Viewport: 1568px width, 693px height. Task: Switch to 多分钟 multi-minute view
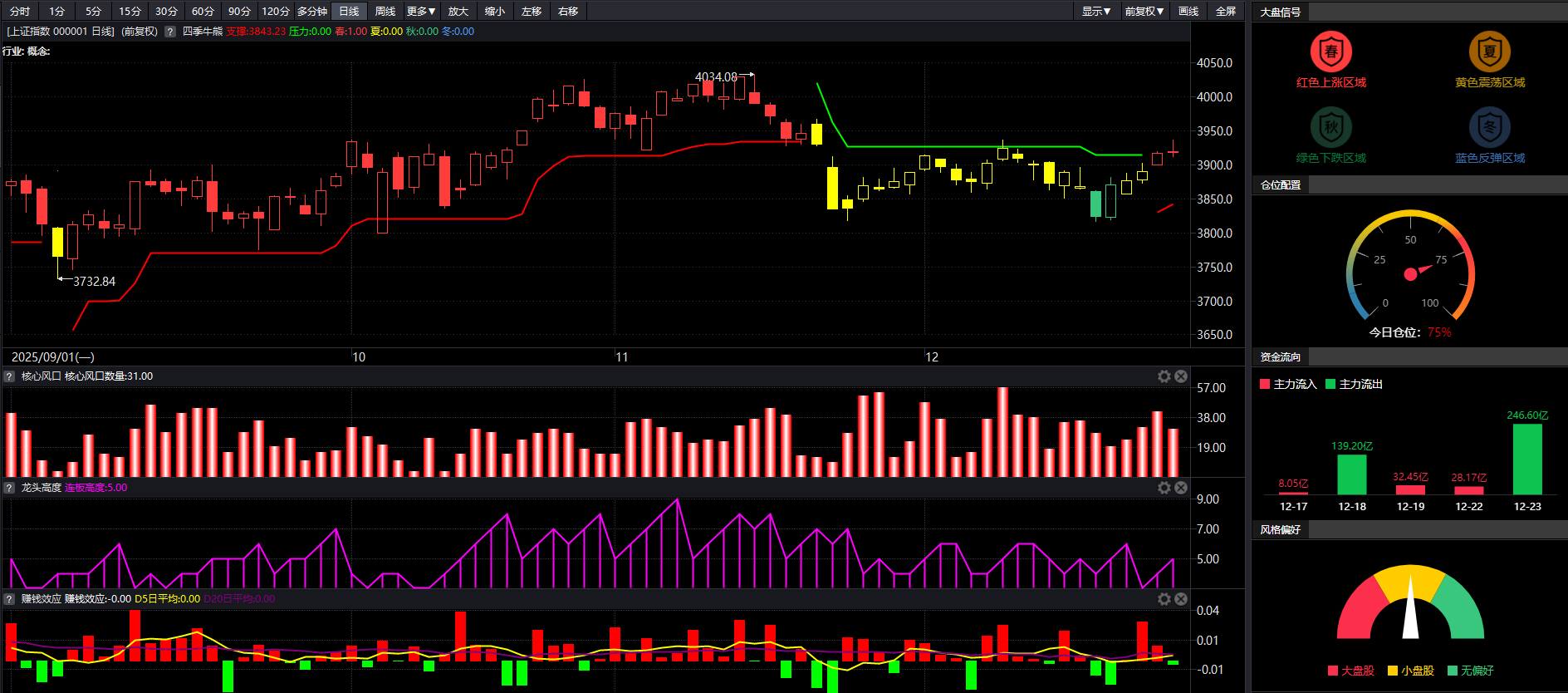[312, 12]
